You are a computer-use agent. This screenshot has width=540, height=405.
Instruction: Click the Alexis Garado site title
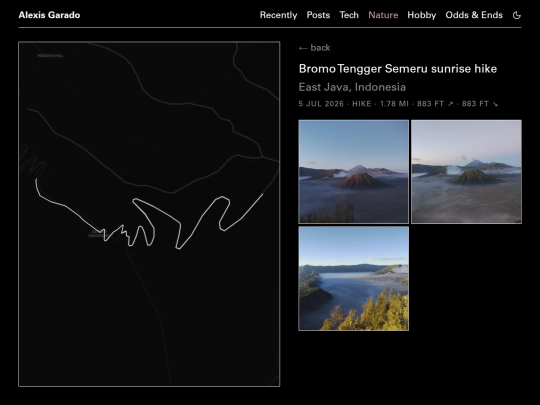click(49, 15)
